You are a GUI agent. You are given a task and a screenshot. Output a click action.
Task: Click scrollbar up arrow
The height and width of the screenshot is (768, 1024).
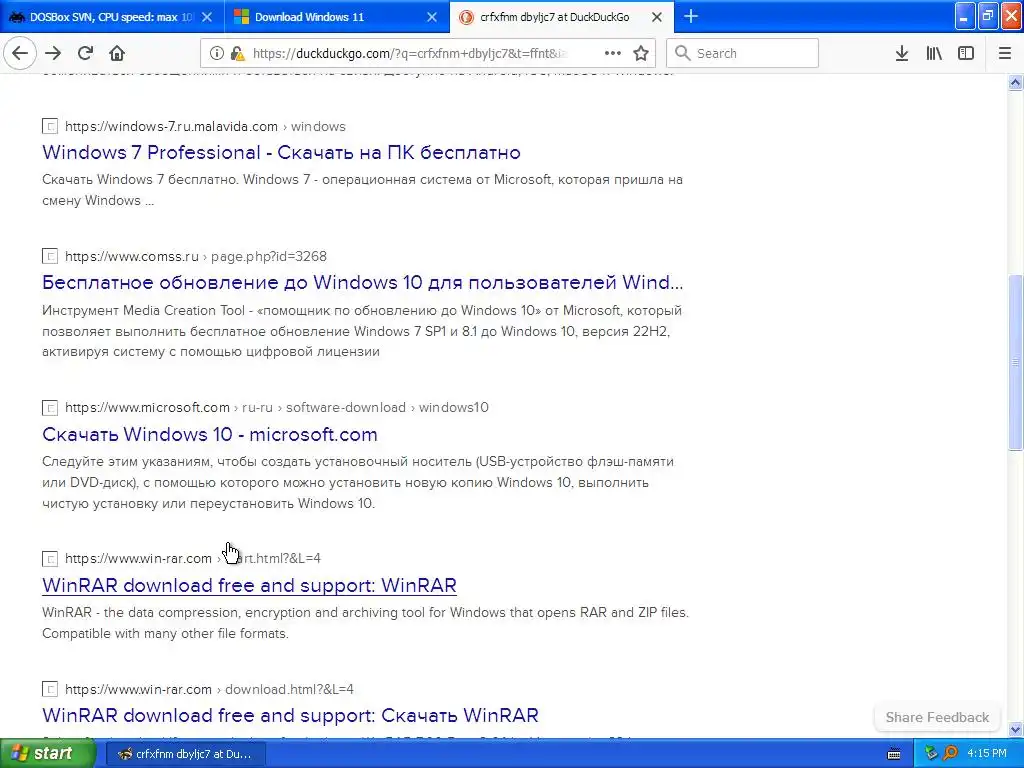click(x=1015, y=82)
